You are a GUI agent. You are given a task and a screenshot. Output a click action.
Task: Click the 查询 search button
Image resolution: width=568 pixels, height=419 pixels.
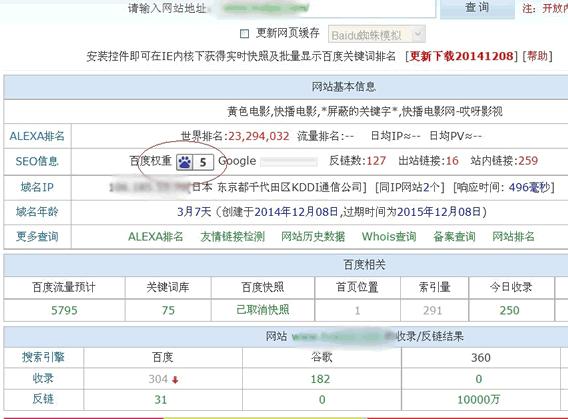coord(477,7)
